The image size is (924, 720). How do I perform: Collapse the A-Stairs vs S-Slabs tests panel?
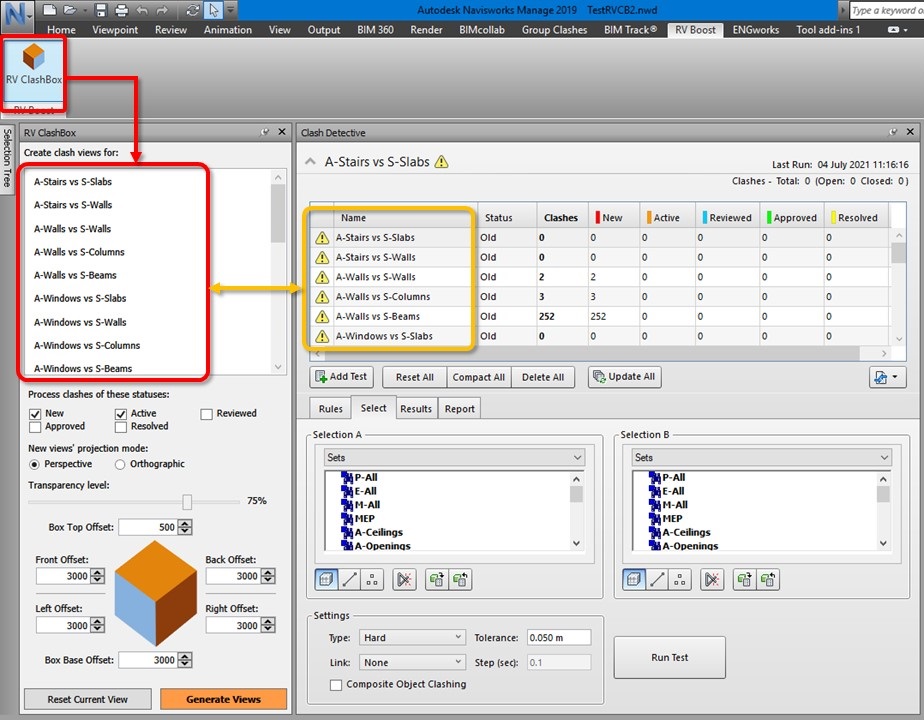310,161
